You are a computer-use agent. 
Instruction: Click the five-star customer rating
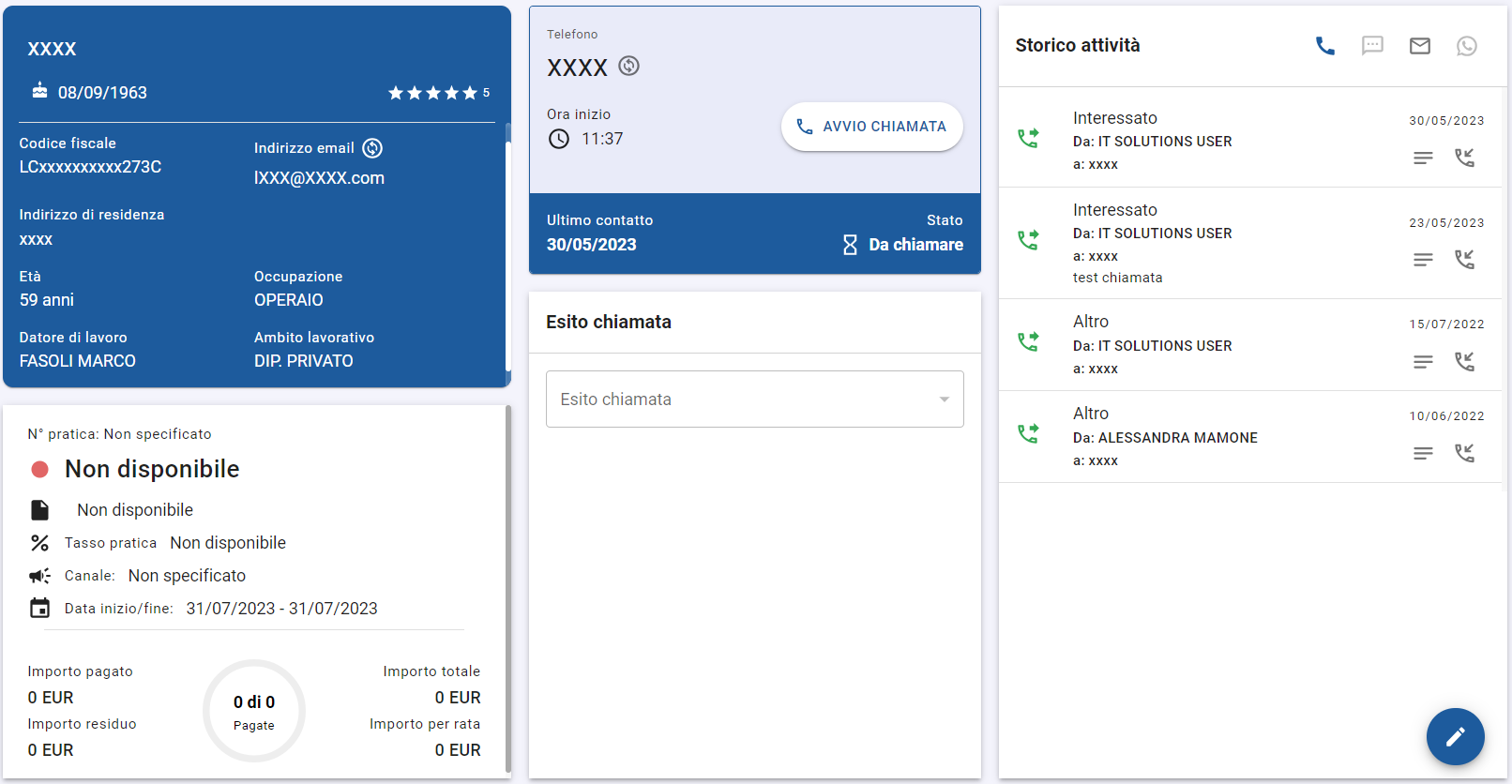[433, 93]
